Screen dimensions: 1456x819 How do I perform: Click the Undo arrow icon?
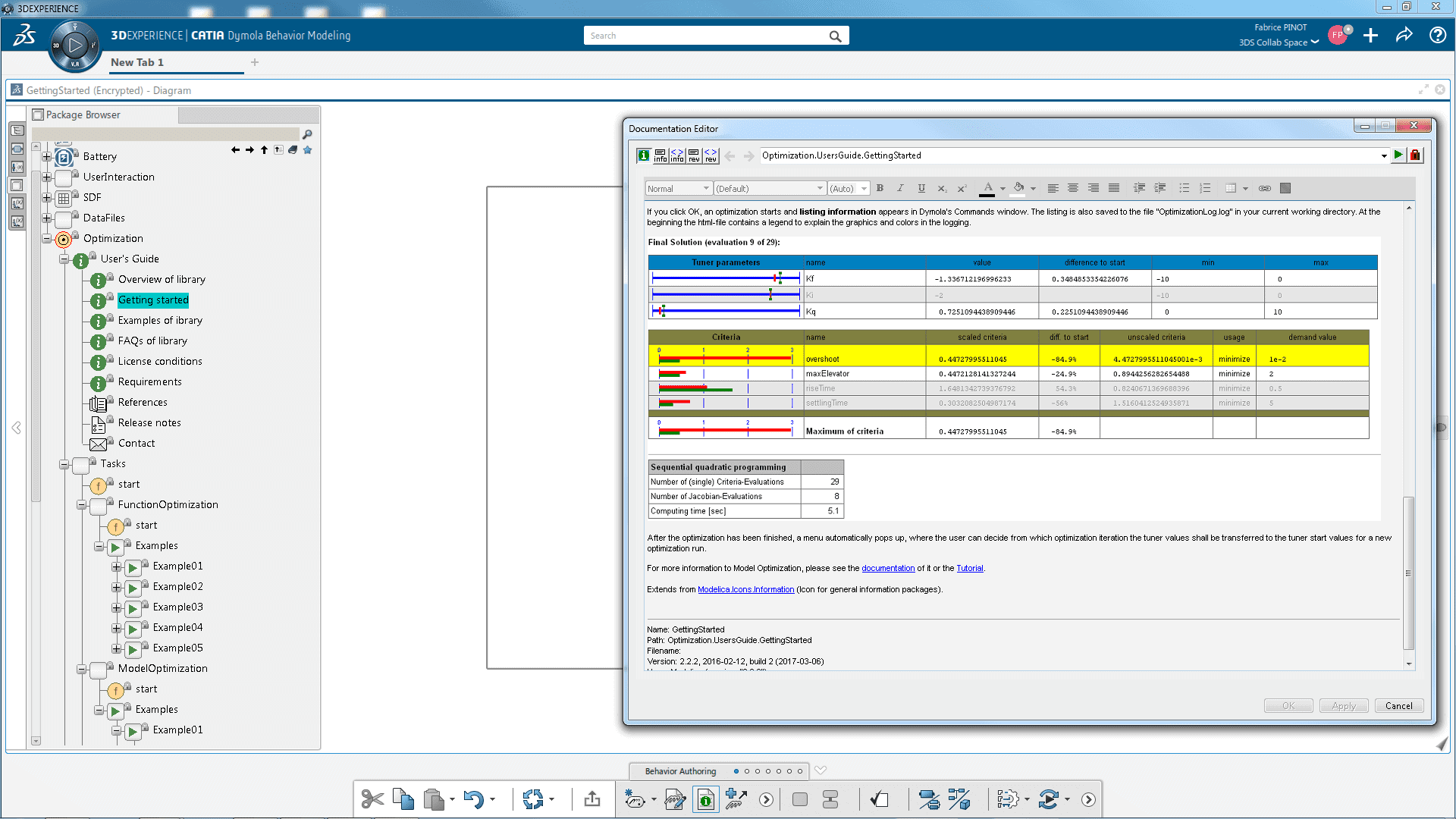point(473,799)
